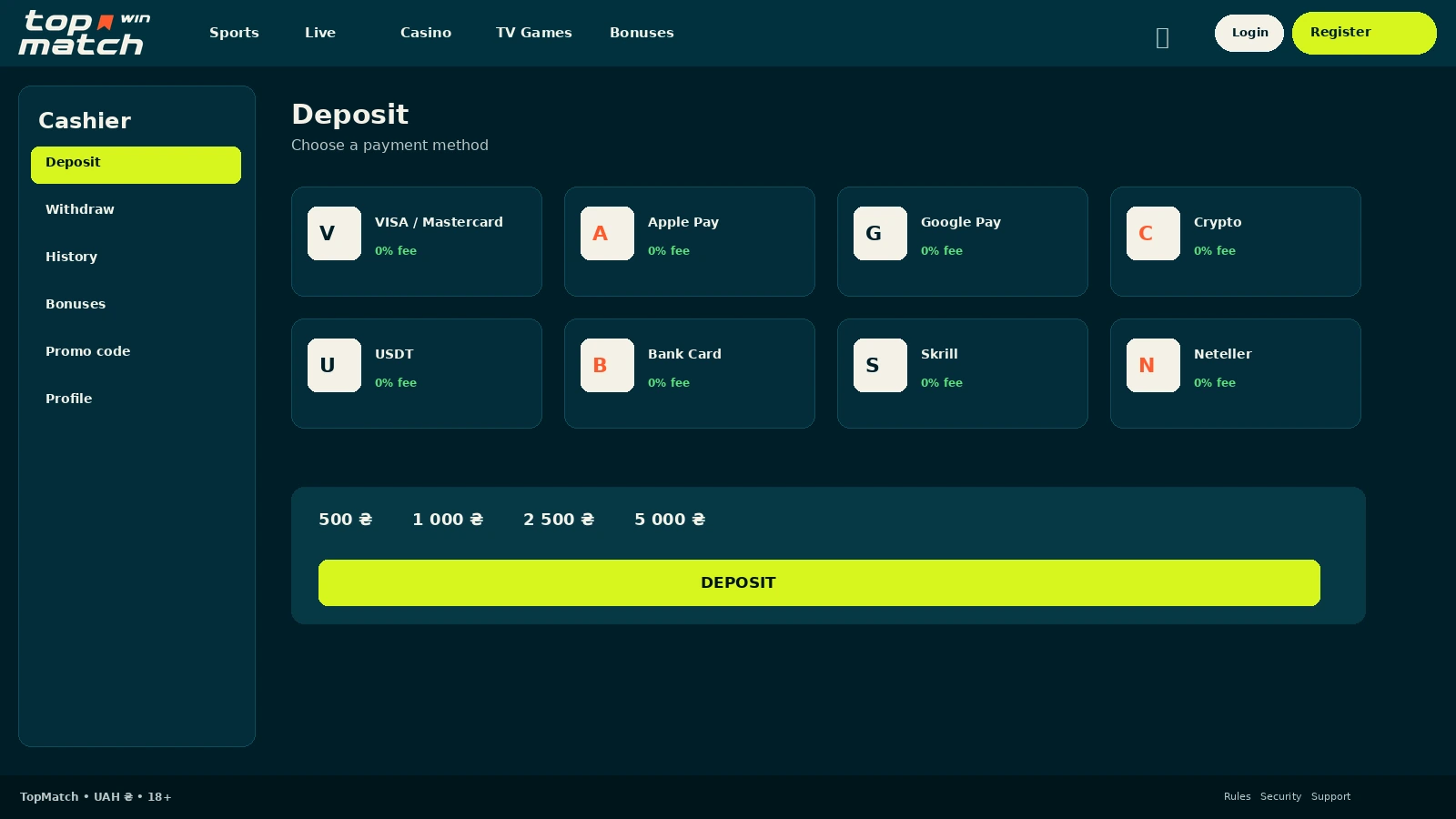The width and height of the screenshot is (1456, 819).
Task: Open the Rules footer link
Action: [x=1238, y=796]
